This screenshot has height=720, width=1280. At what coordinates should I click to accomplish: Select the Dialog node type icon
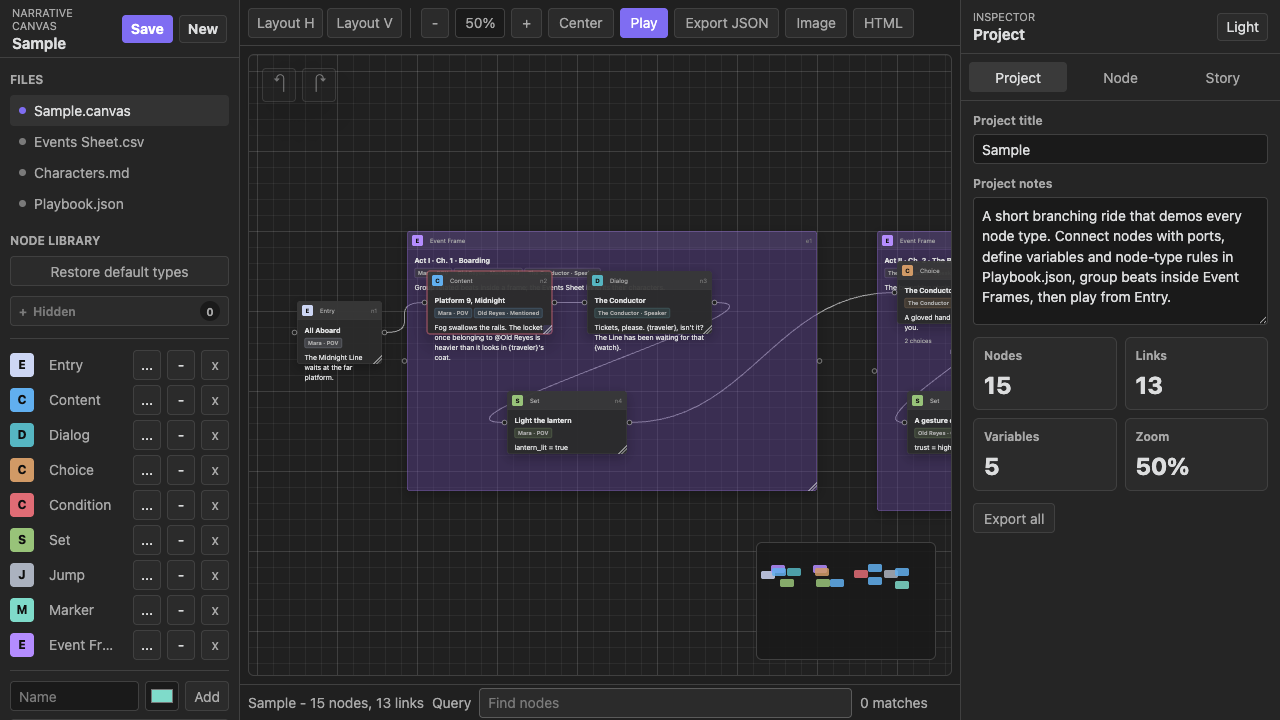coord(22,435)
